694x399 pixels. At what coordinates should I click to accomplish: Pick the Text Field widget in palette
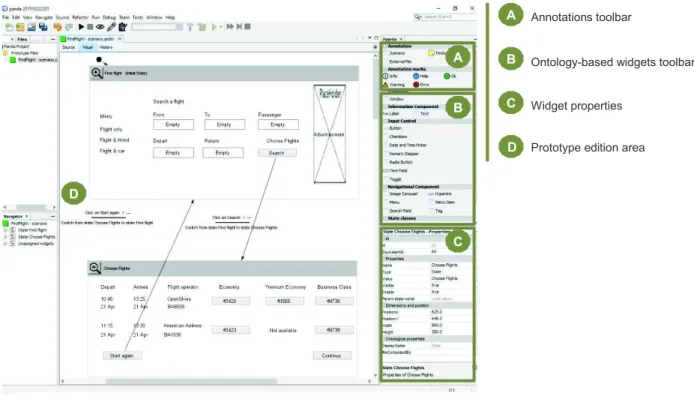[x=395, y=170]
